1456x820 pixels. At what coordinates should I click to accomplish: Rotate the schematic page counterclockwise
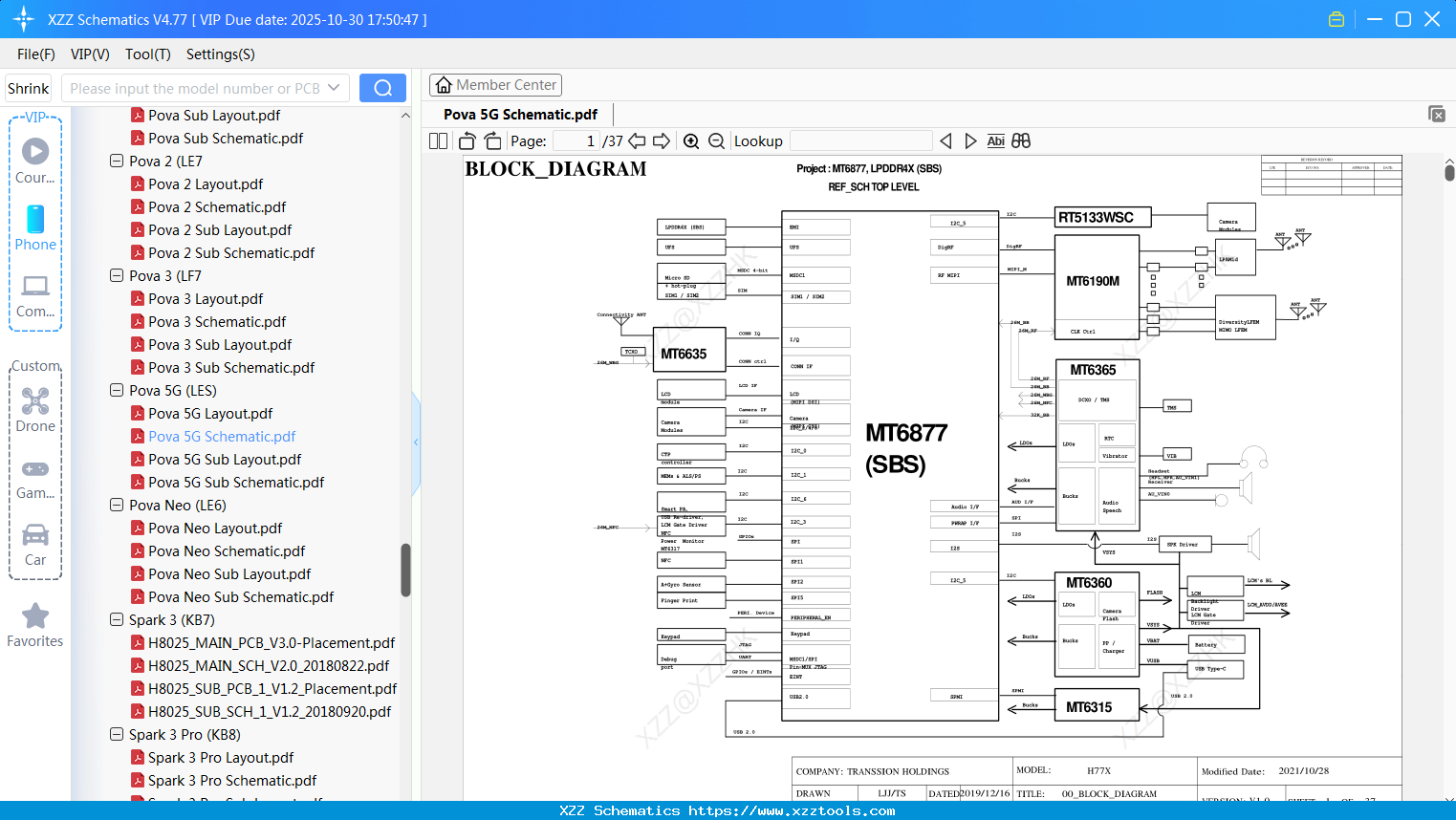pos(466,140)
